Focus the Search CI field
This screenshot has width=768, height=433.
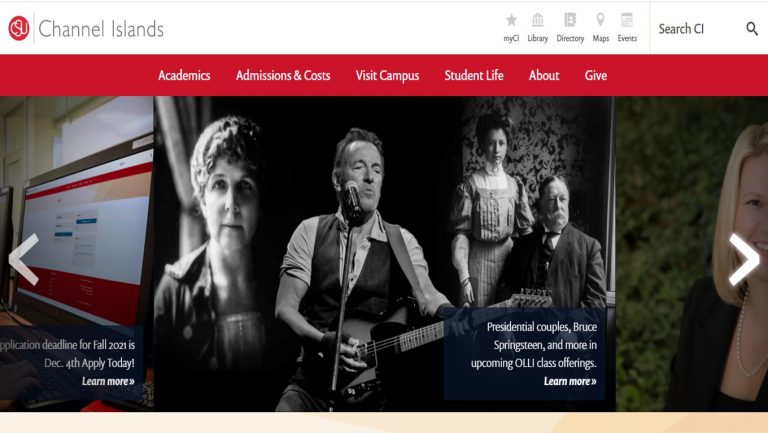click(698, 29)
